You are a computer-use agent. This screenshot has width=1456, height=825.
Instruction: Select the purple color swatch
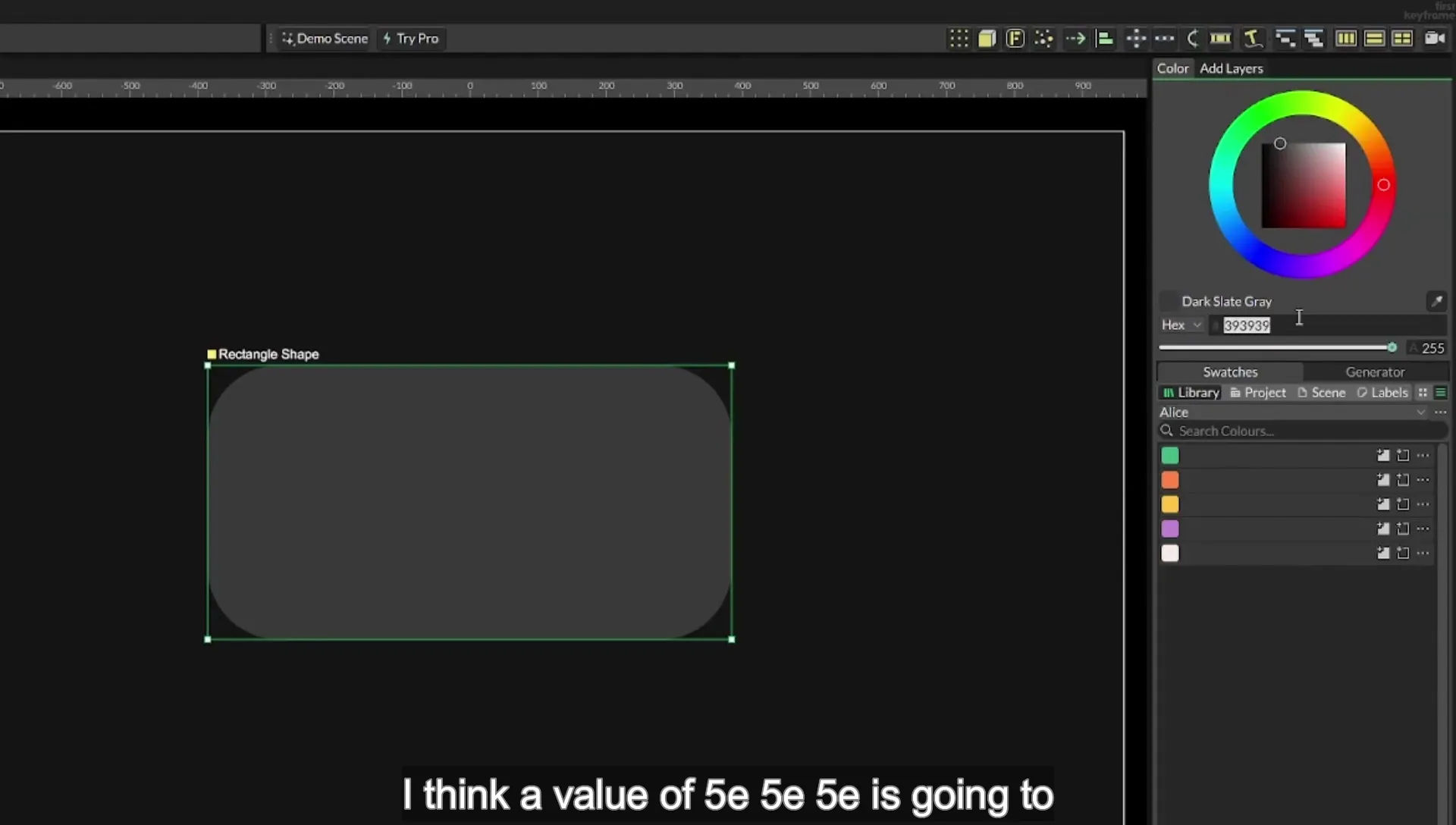[x=1170, y=529]
